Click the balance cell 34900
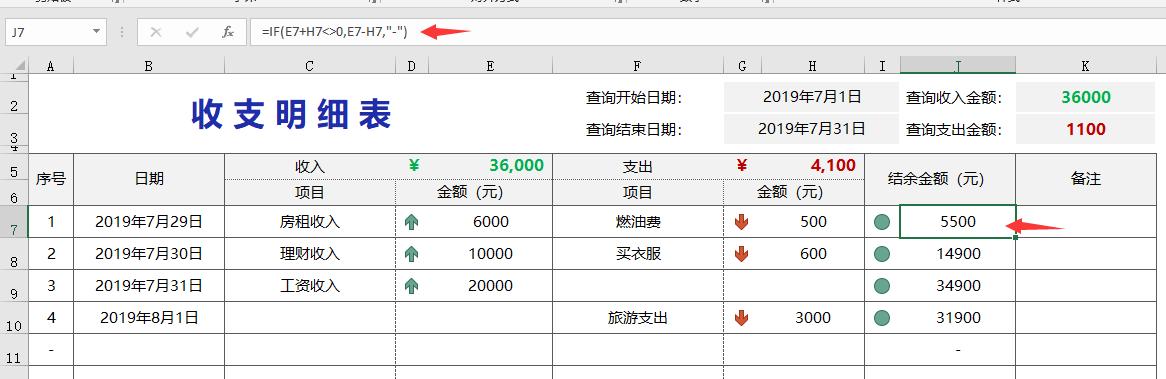This screenshot has height=379, width=1166. [x=958, y=285]
